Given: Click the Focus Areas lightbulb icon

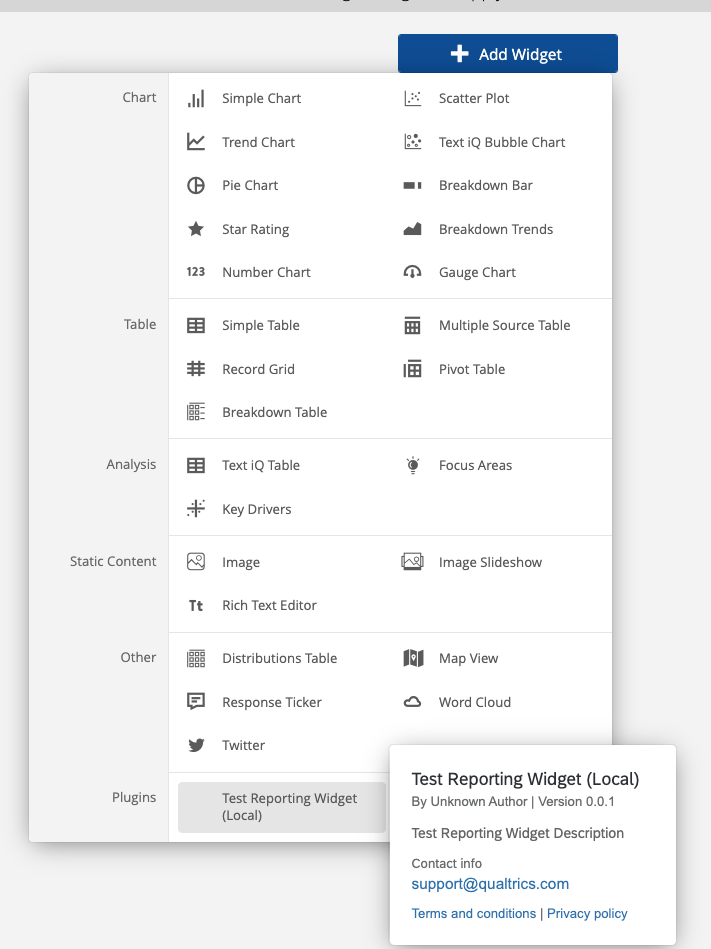Looking at the screenshot, I should pos(413,465).
